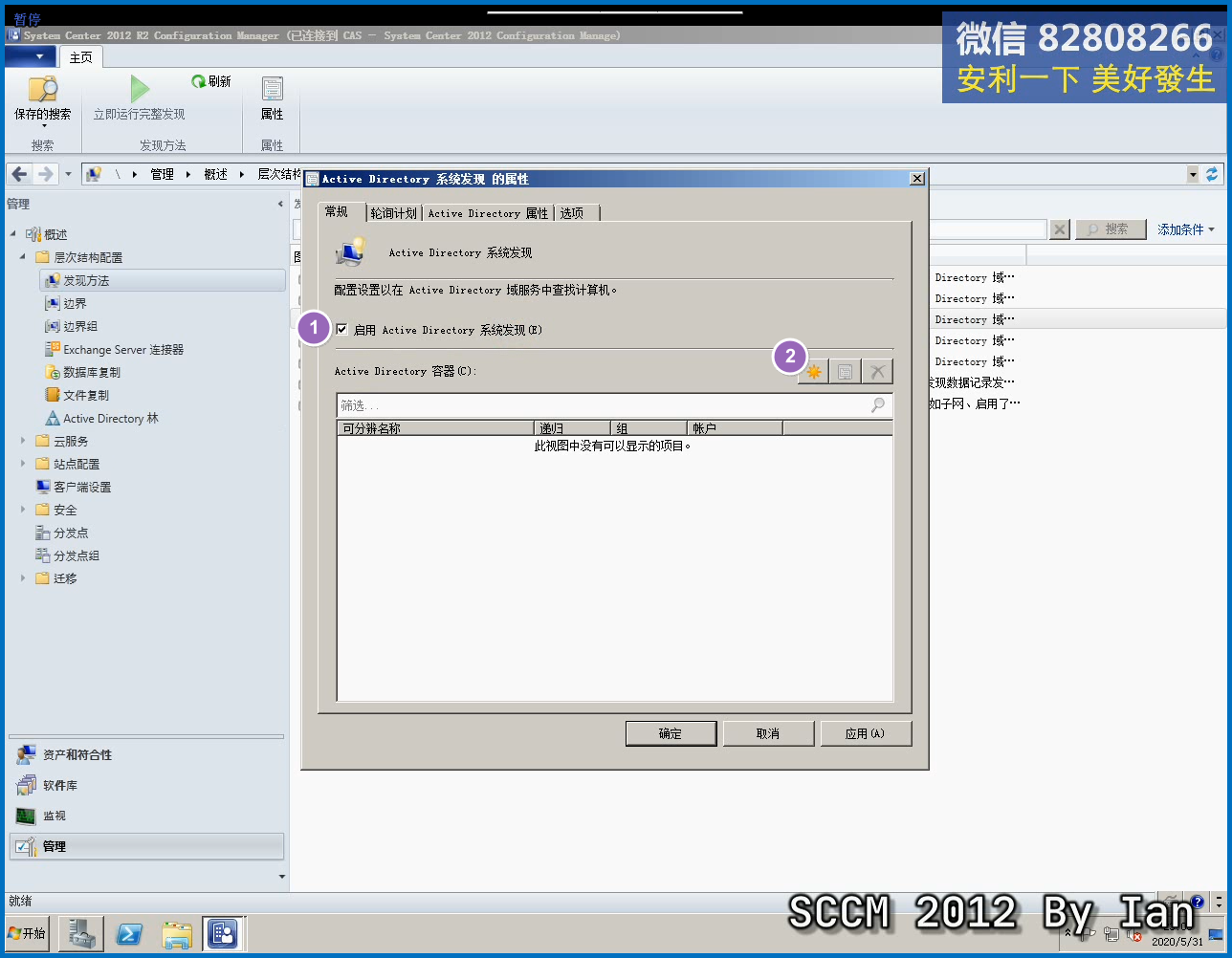
Task: Click the Group (组) column header
Action: (x=649, y=428)
